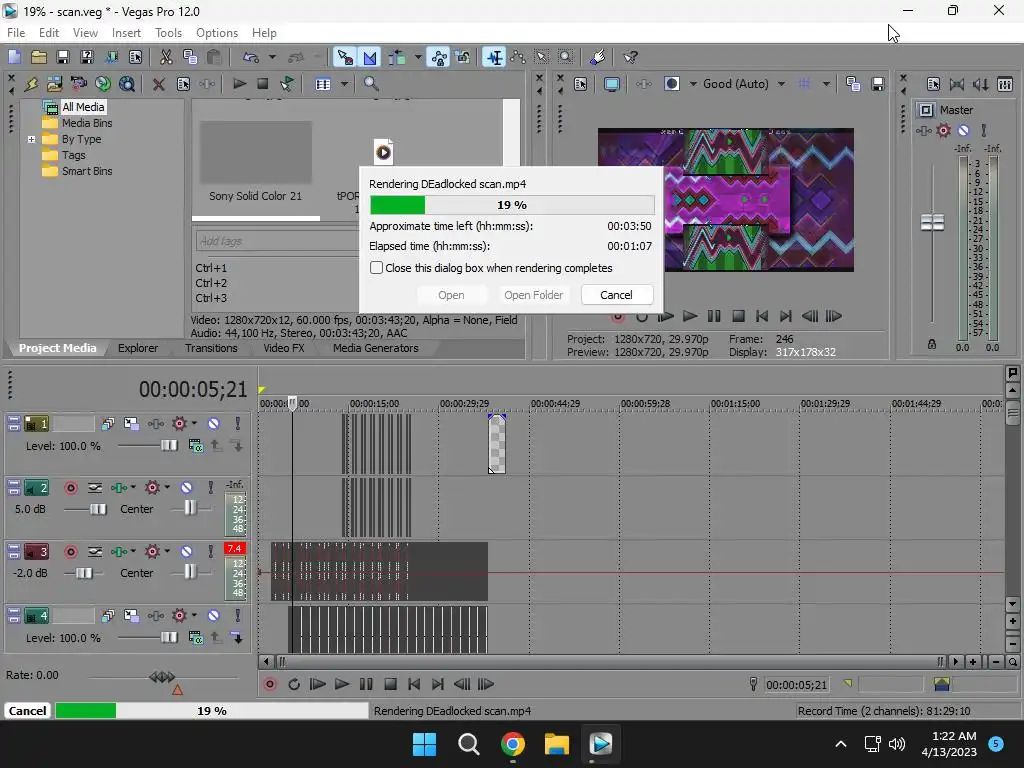The image size is (1024, 768).
Task: Click the Add tags input field
Action: [276, 241]
